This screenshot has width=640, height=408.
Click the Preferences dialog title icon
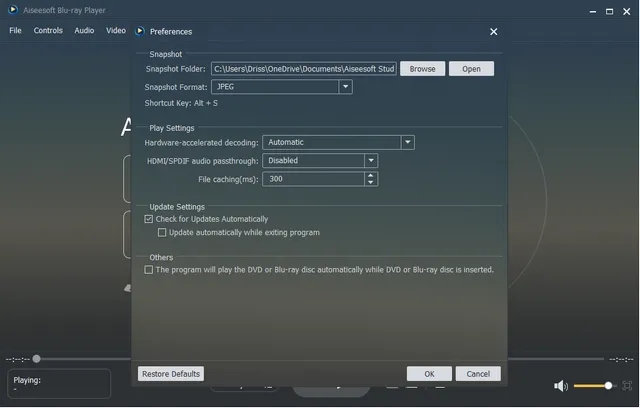[140, 32]
